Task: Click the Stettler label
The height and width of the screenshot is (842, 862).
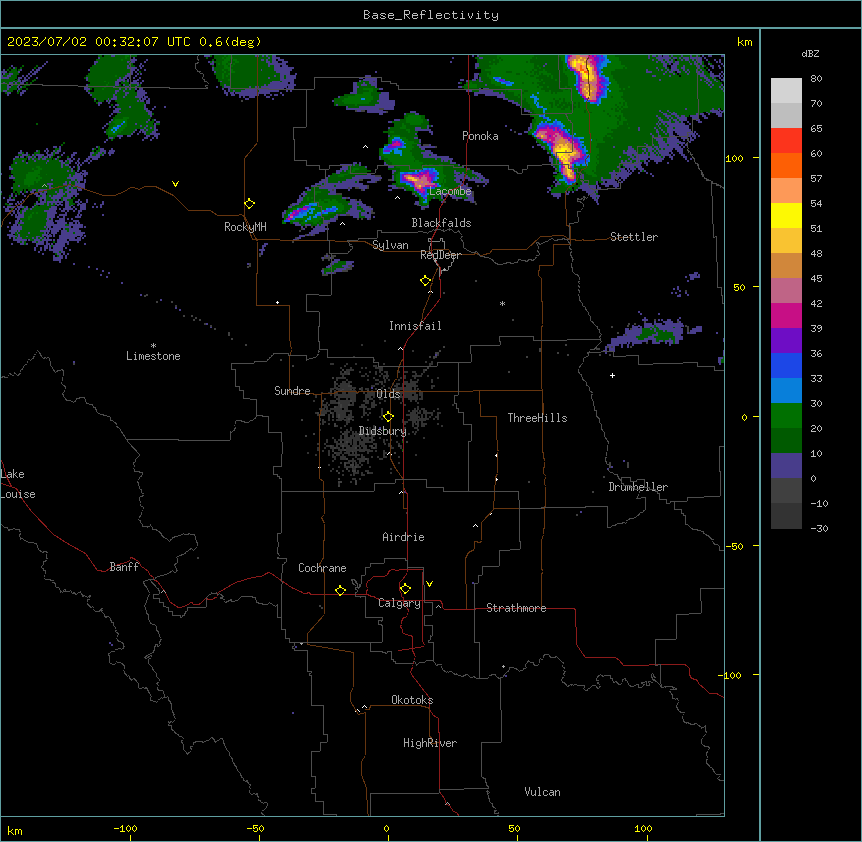Action: 634,237
